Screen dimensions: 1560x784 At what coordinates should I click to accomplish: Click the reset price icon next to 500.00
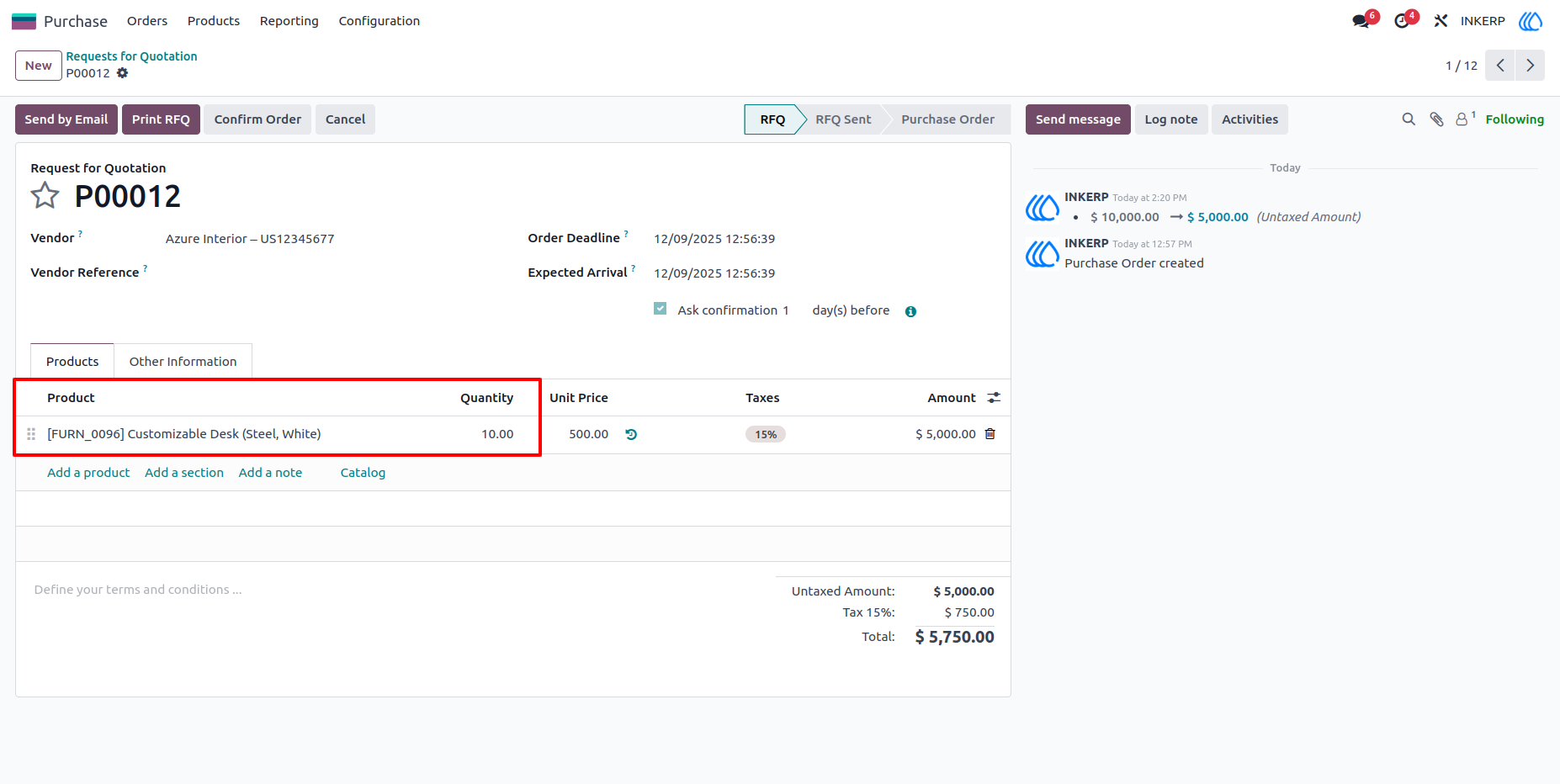click(x=631, y=435)
